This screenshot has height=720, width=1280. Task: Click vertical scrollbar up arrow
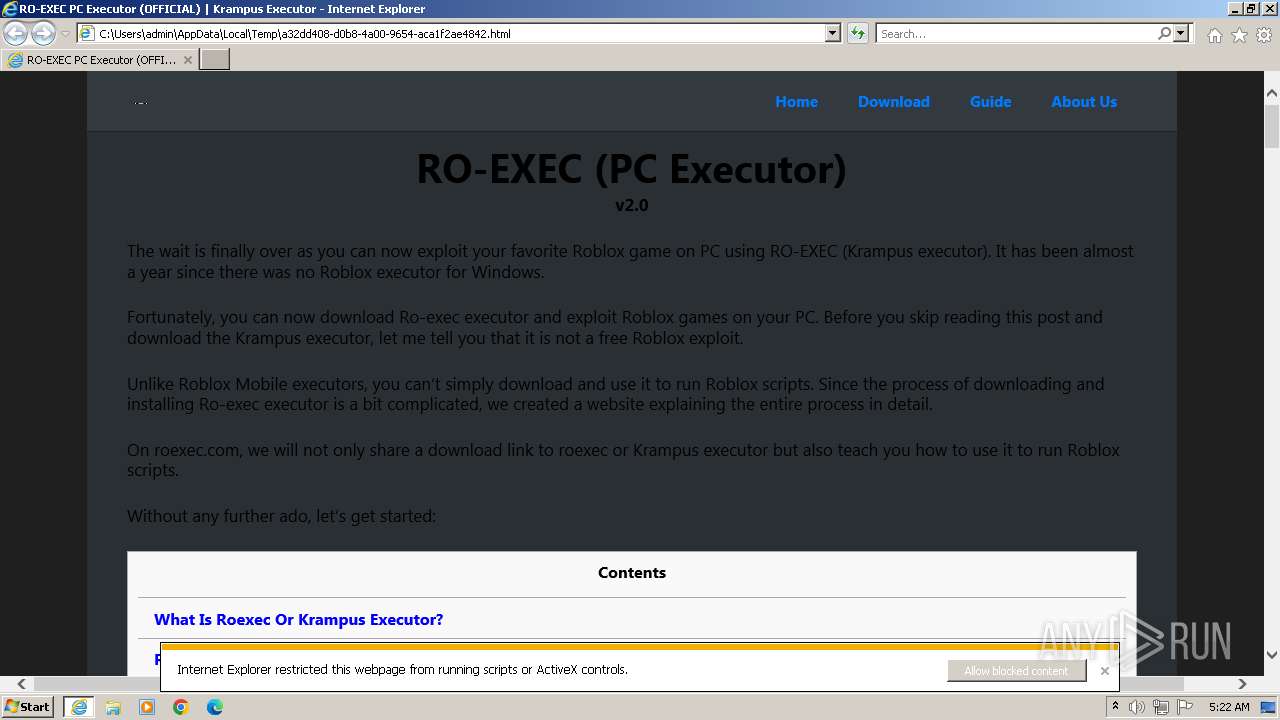coord(1272,93)
